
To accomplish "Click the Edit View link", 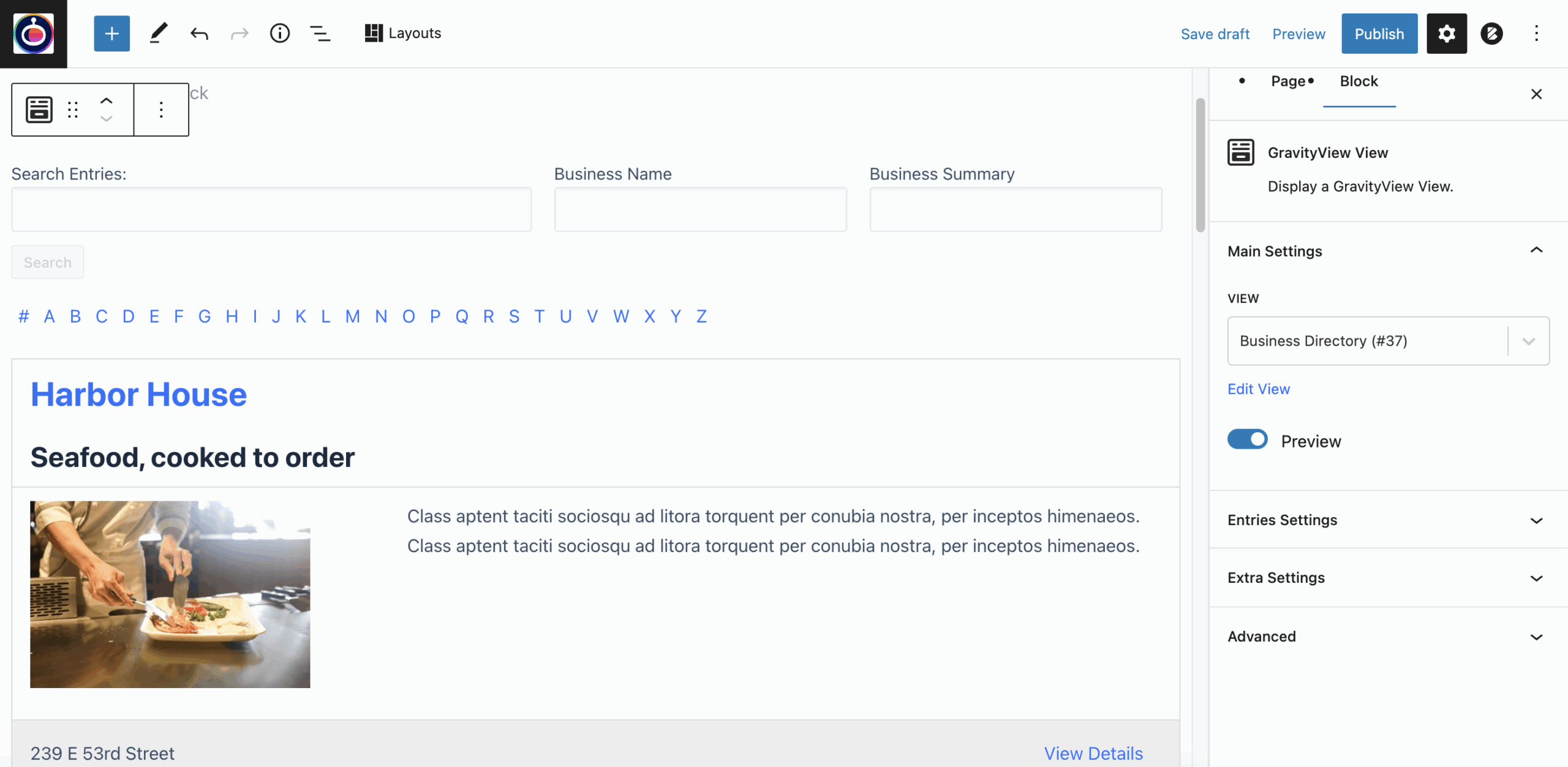I will [x=1258, y=389].
